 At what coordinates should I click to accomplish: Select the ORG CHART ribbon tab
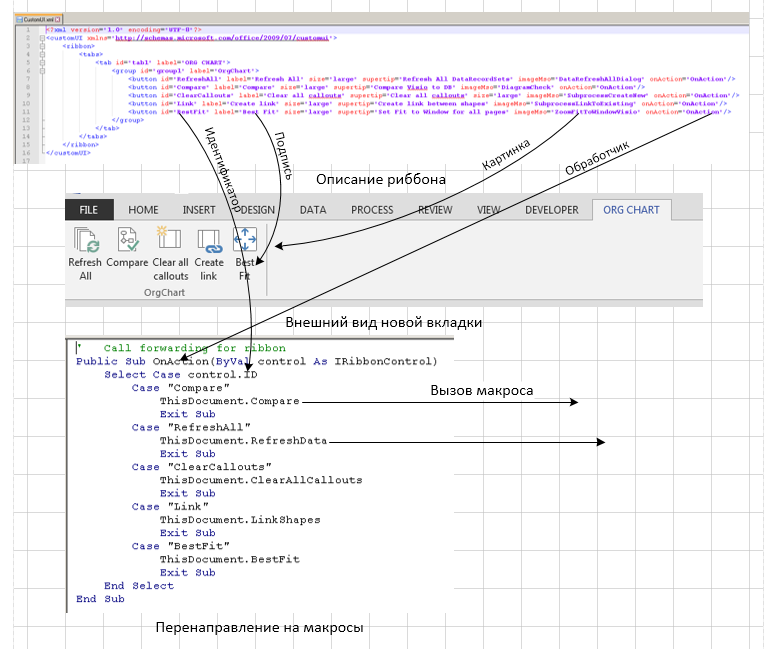tap(632, 210)
